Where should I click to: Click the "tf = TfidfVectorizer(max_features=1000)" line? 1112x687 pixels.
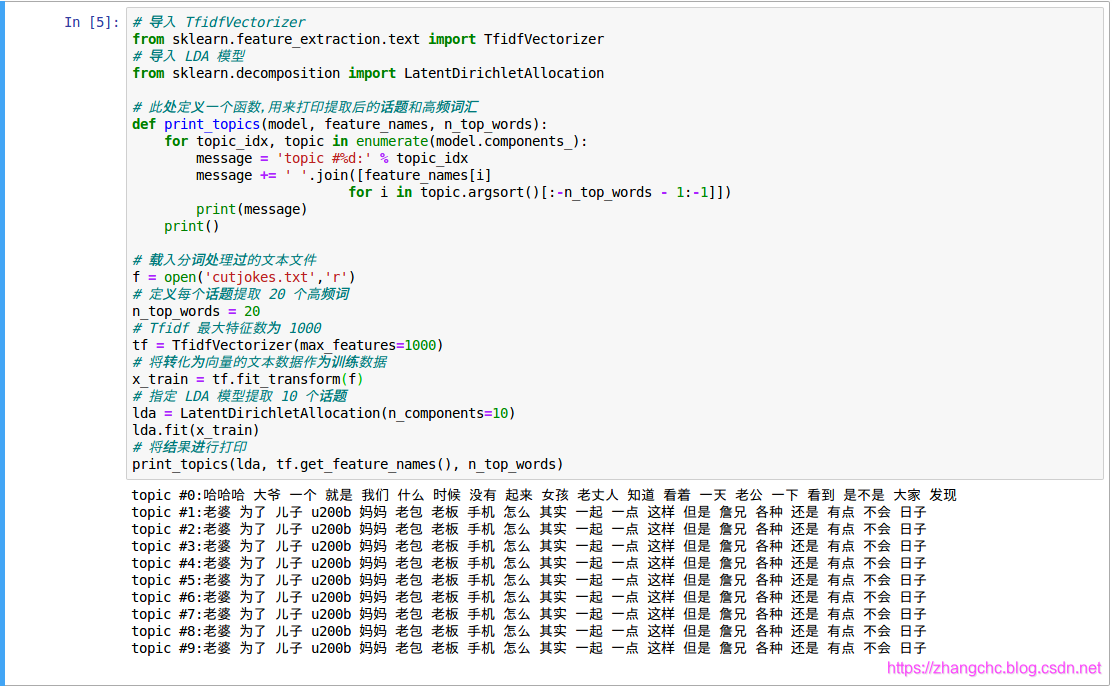point(288,345)
